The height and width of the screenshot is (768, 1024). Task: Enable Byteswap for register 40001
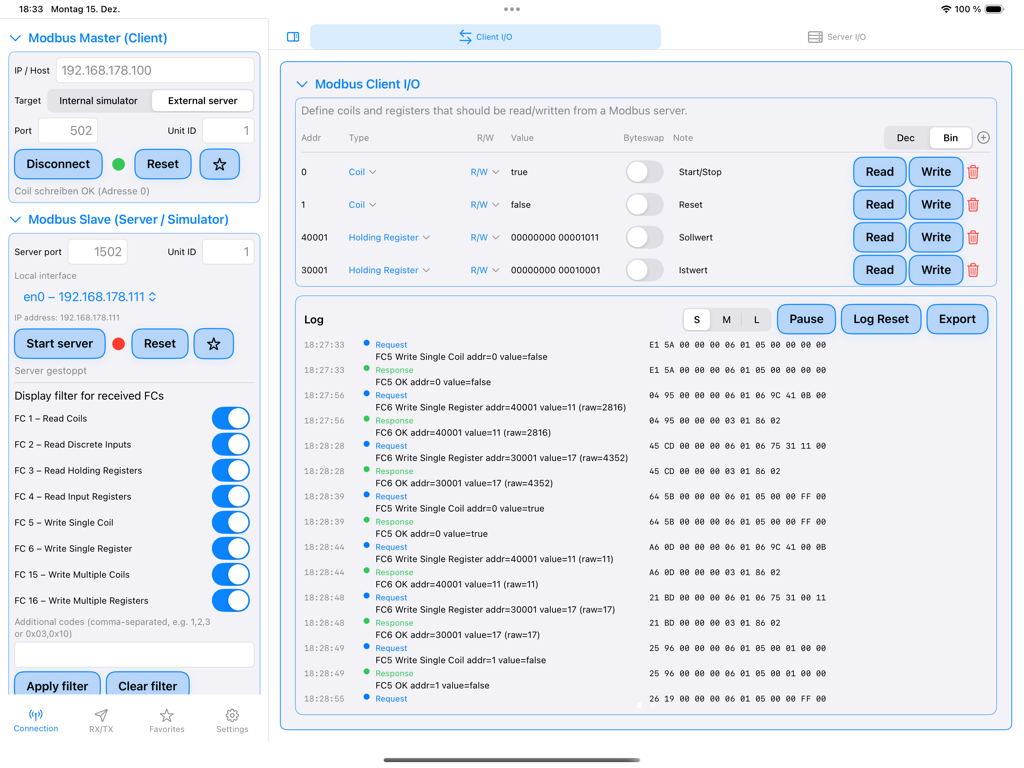pos(644,237)
